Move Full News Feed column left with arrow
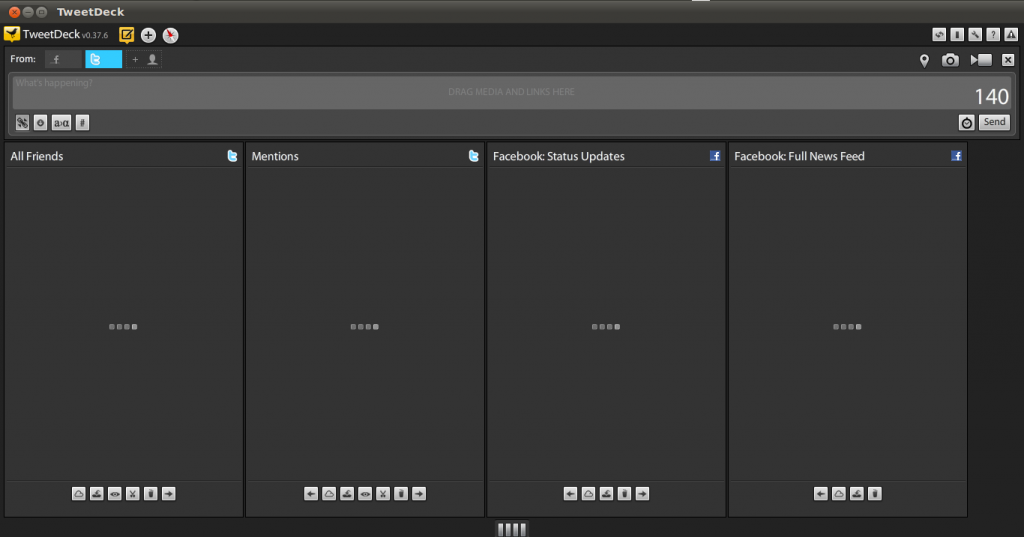 click(x=821, y=494)
